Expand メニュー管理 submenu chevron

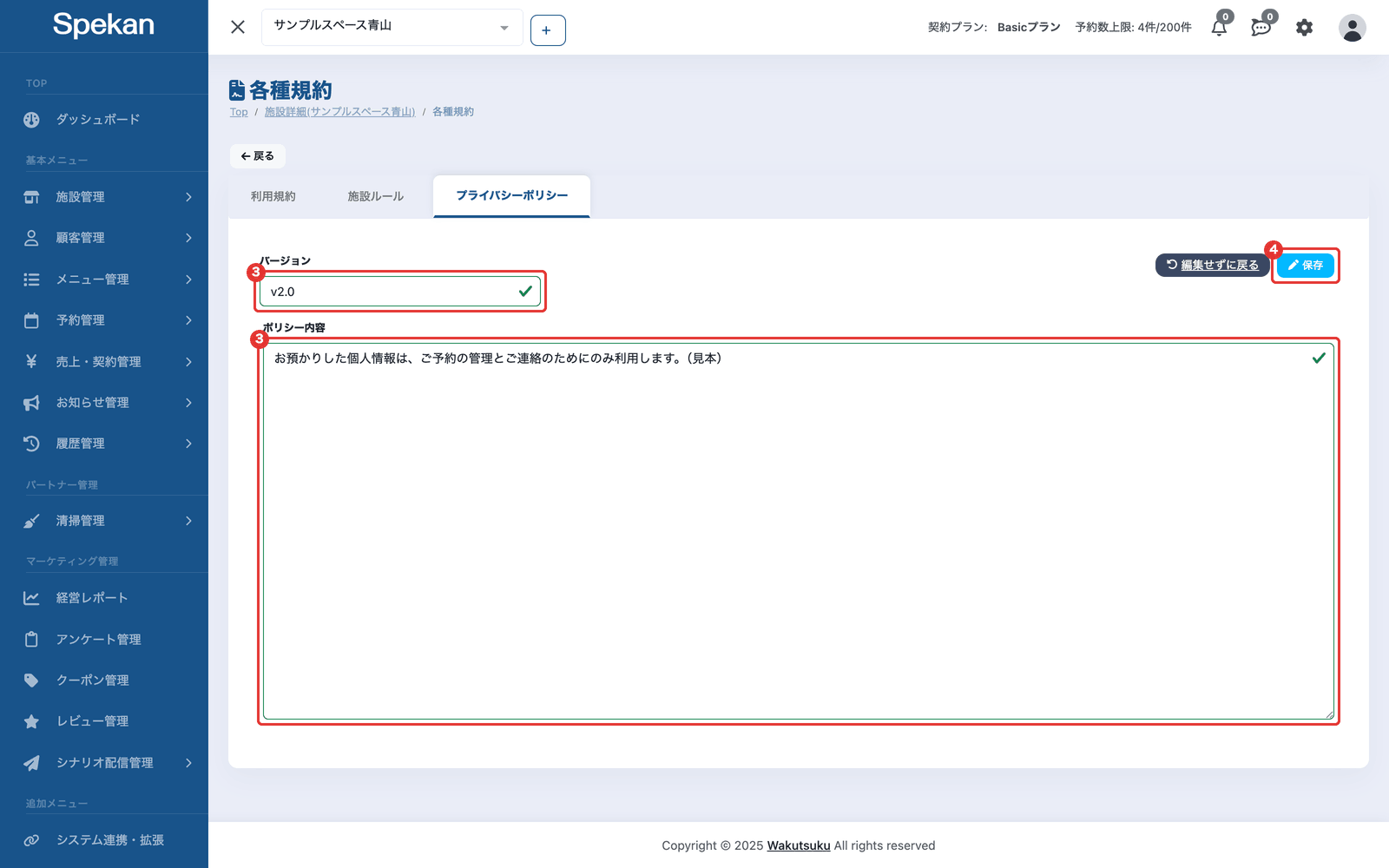click(x=188, y=279)
